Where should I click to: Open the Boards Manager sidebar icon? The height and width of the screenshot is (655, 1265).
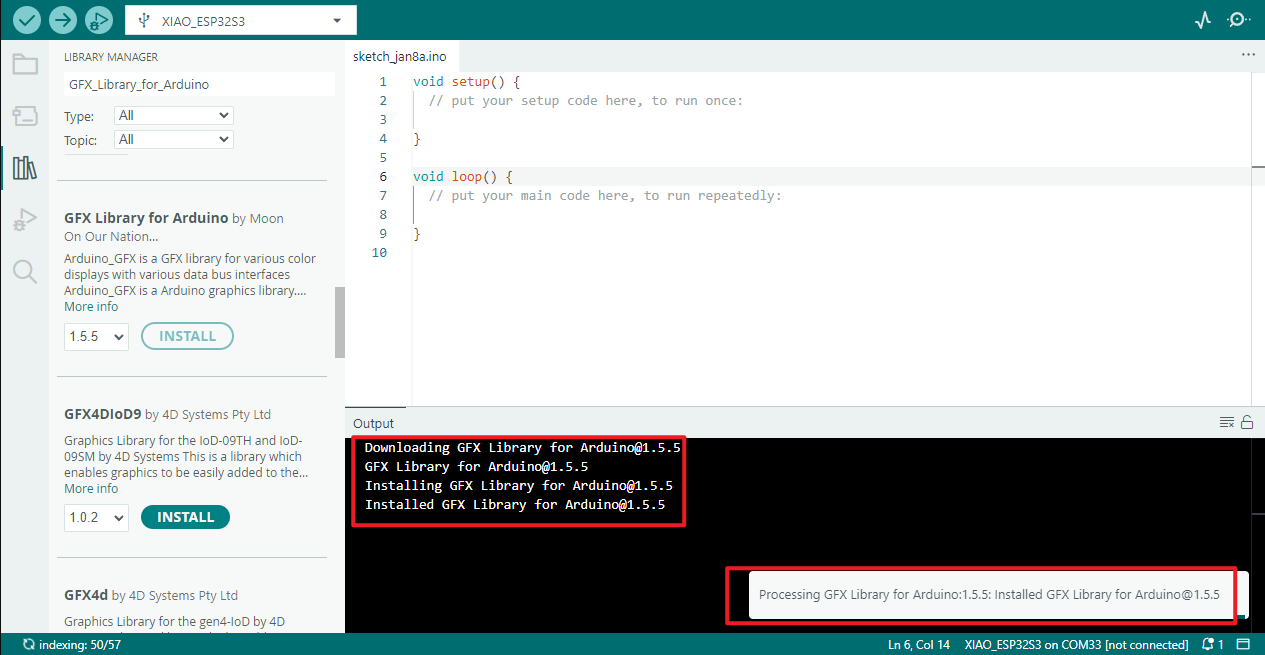(25, 116)
